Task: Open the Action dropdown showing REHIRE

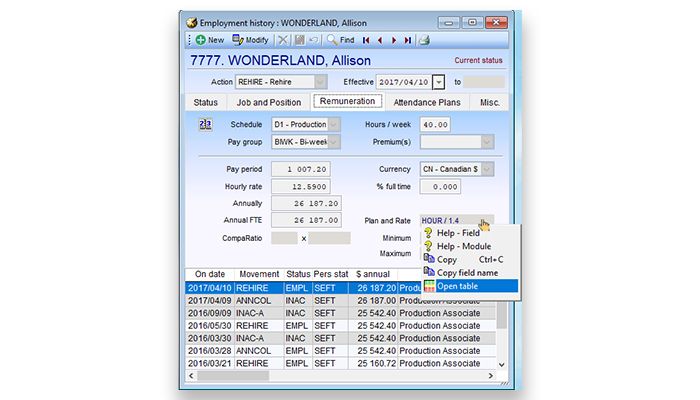Action: pyautogui.click(x=320, y=82)
